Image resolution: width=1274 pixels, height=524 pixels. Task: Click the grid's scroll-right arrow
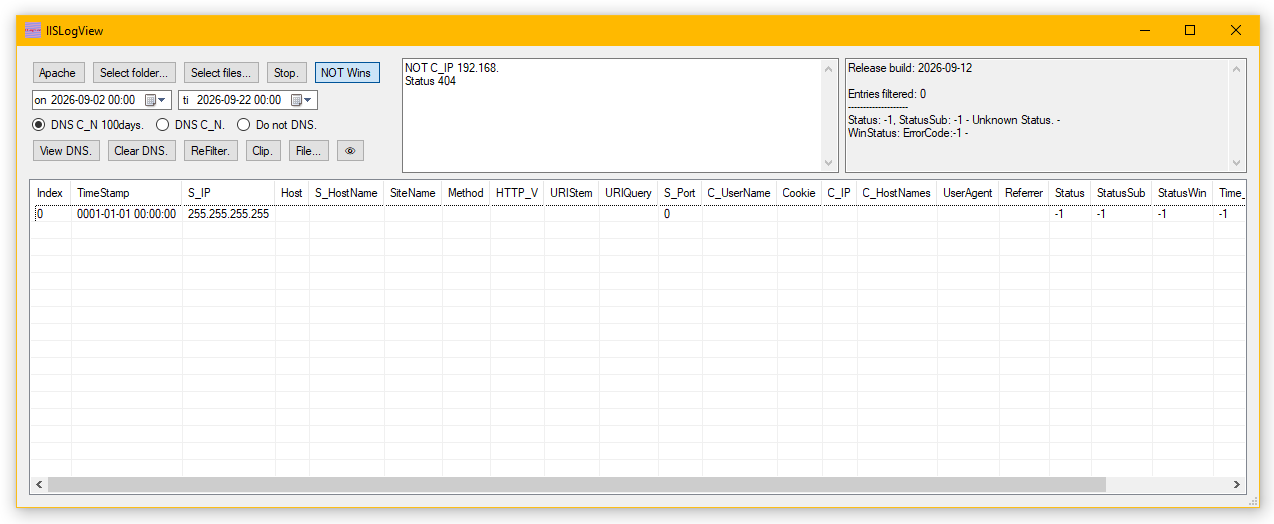pyautogui.click(x=1237, y=485)
